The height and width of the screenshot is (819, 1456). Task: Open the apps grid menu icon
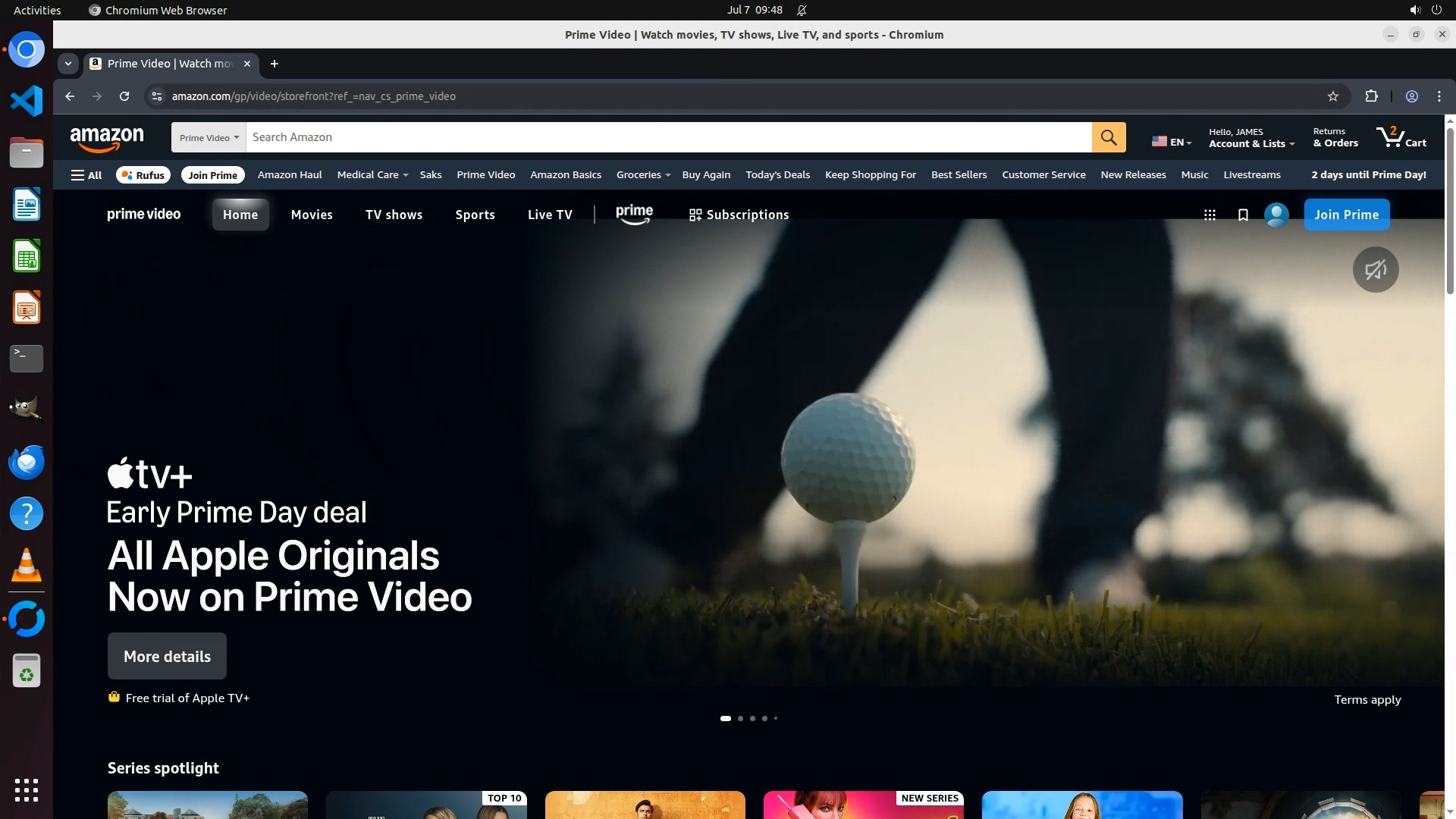[x=1210, y=215]
